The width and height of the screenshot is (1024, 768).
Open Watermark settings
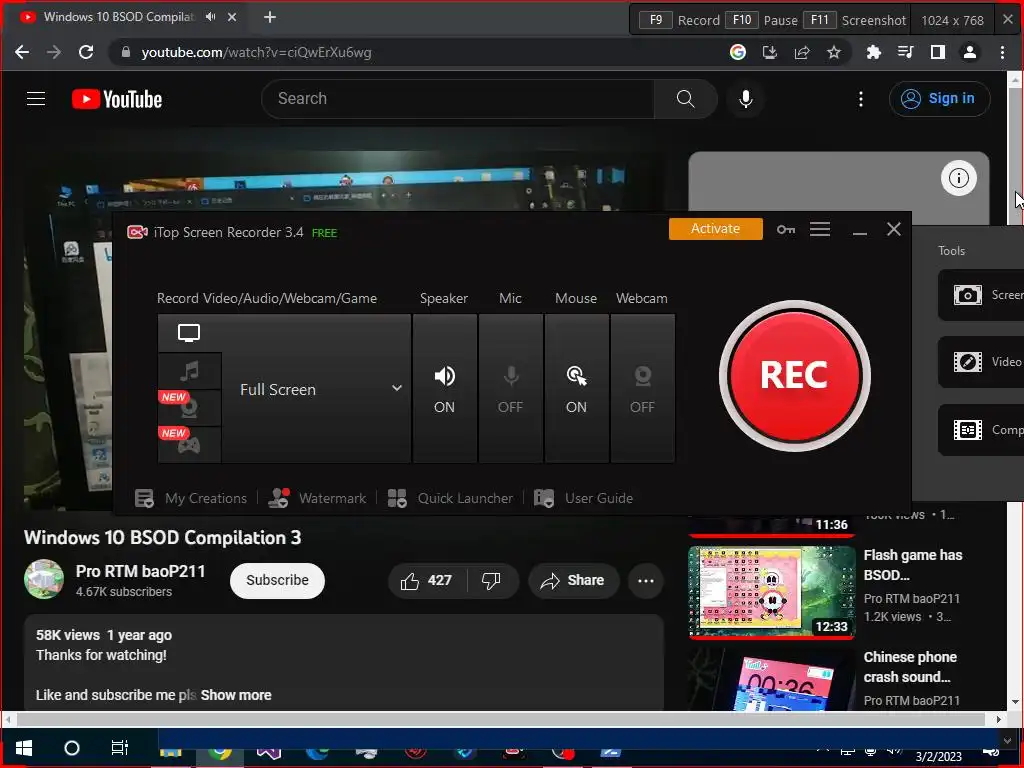pyautogui.click(x=317, y=498)
